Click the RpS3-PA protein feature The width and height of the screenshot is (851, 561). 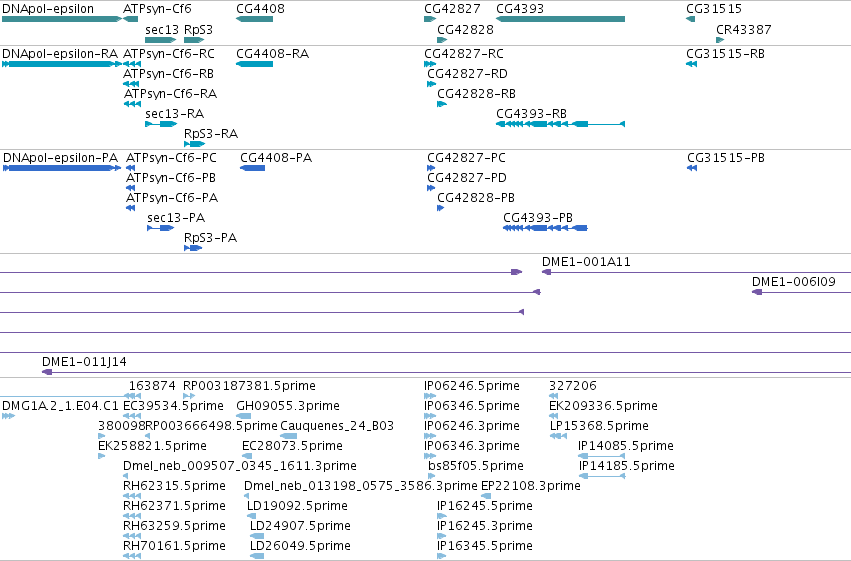[193, 248]
